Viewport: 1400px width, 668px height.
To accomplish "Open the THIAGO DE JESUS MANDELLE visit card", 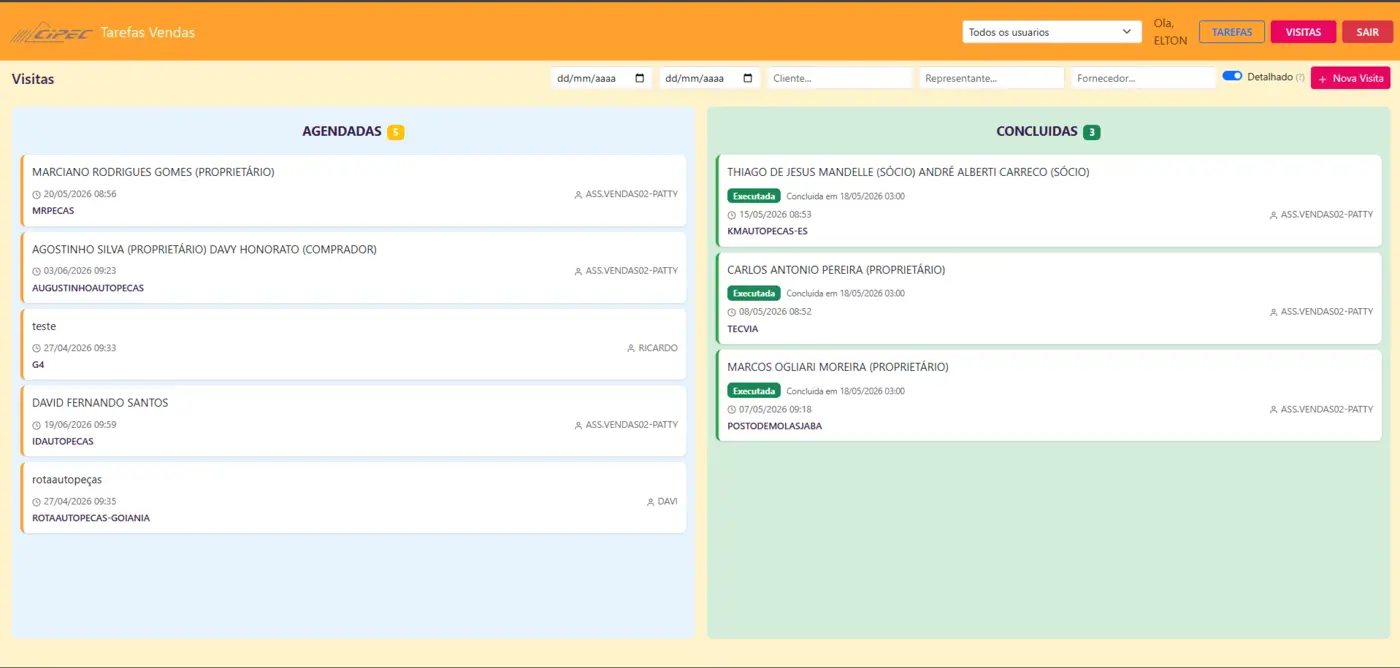I will [1048, 200].
